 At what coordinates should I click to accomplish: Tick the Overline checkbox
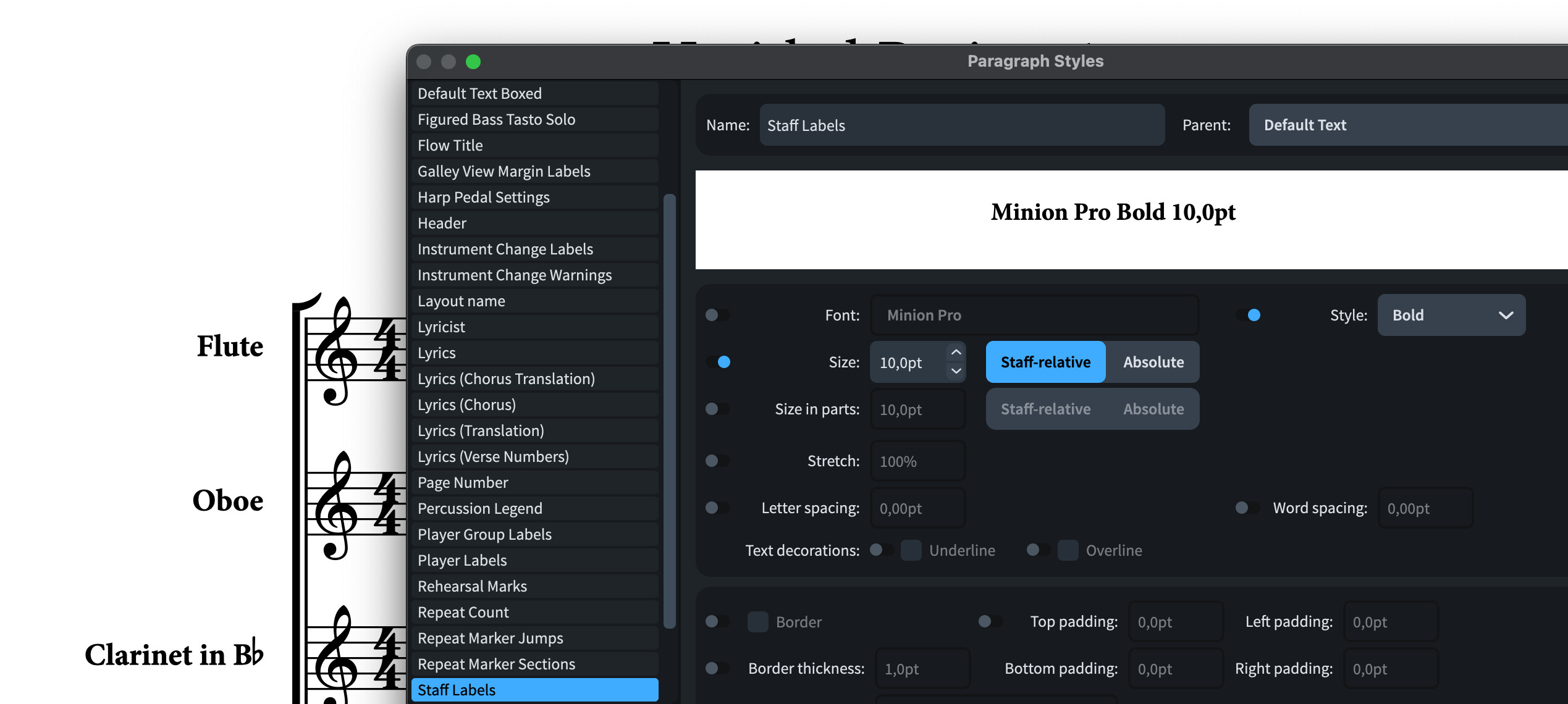tap(1068, 550)
